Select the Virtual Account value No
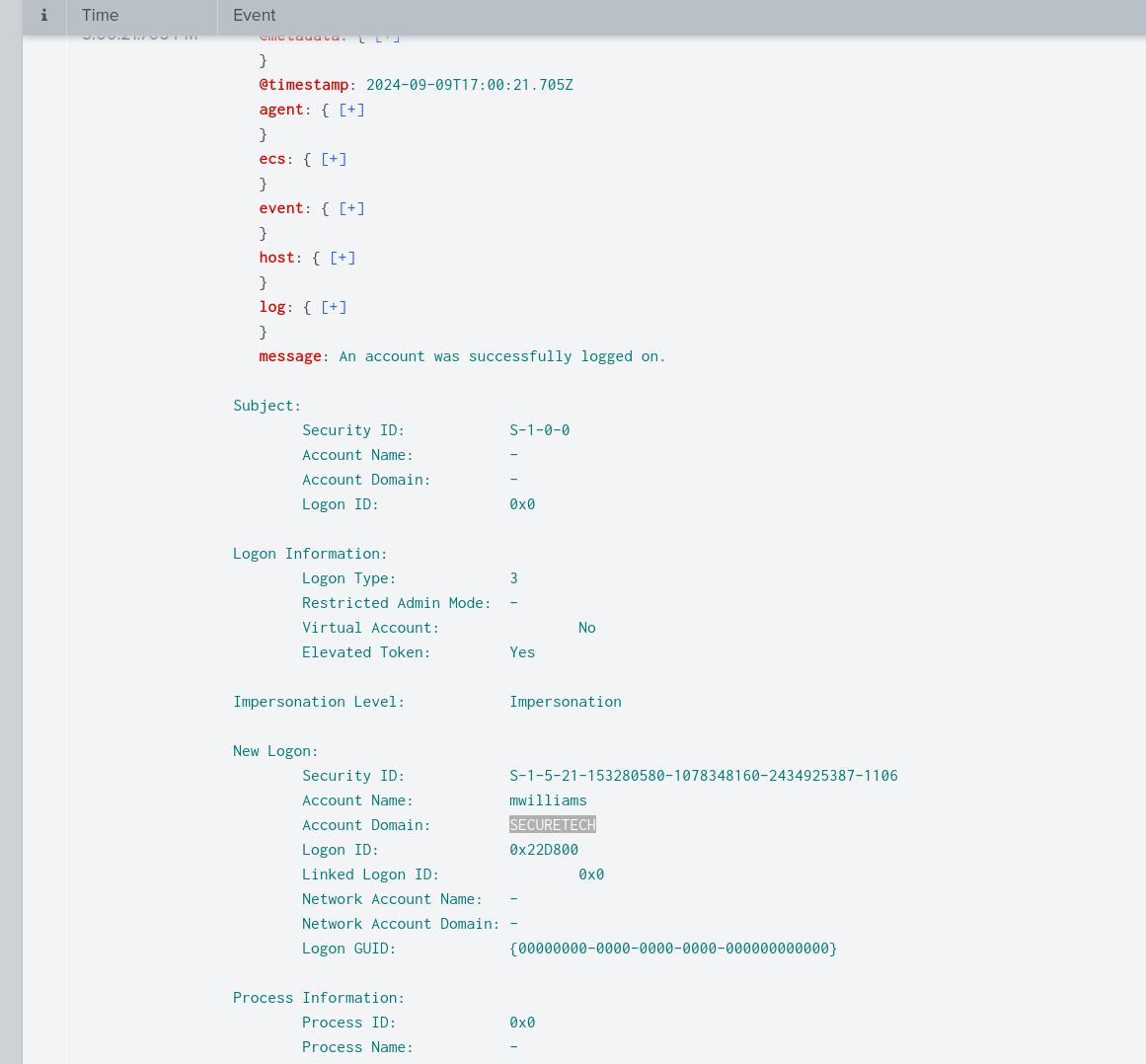Viewport: 1146px width, 1064px height. 587,628
